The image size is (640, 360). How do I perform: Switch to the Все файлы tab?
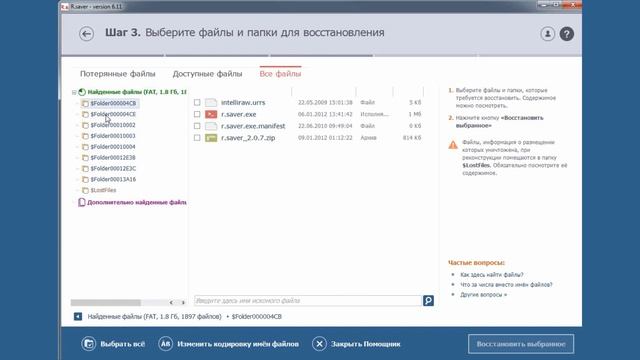coord(280,74)
